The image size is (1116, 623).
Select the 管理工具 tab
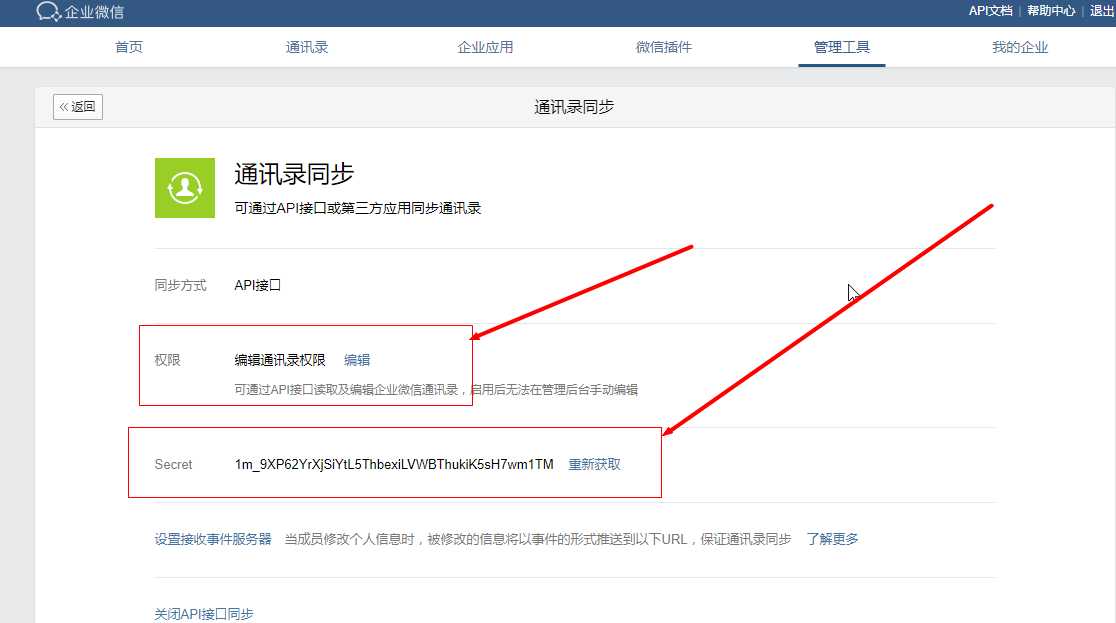pyautogui.click(x=842, y=47)
